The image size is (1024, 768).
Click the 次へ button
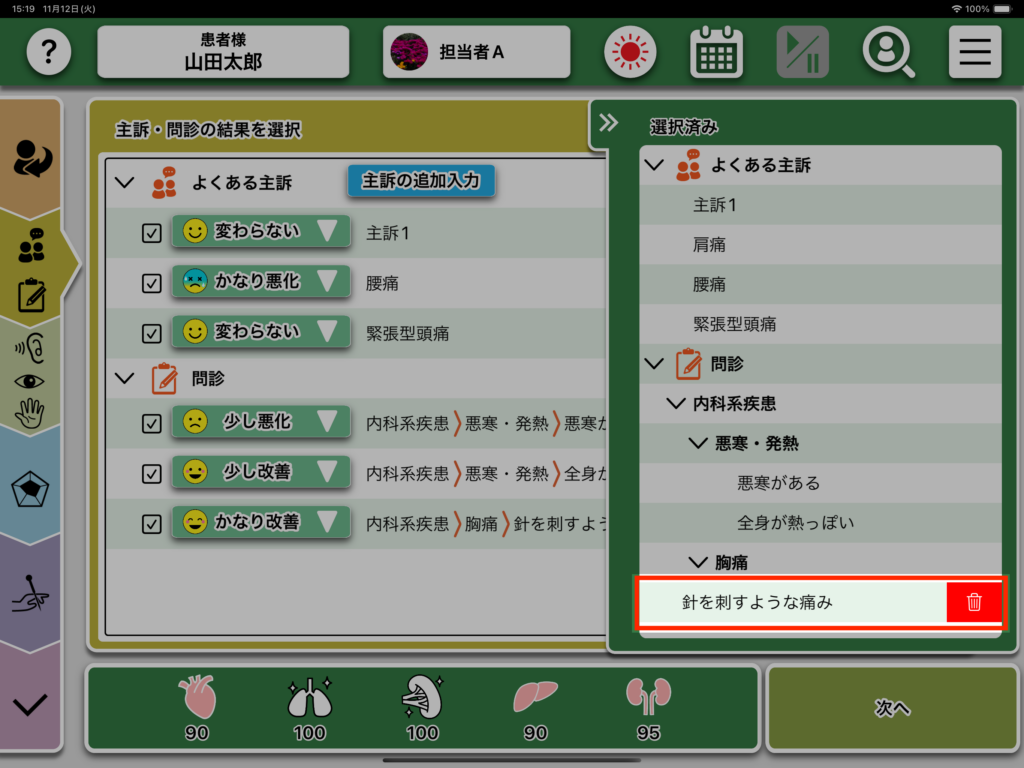click(x=892, y=708)
